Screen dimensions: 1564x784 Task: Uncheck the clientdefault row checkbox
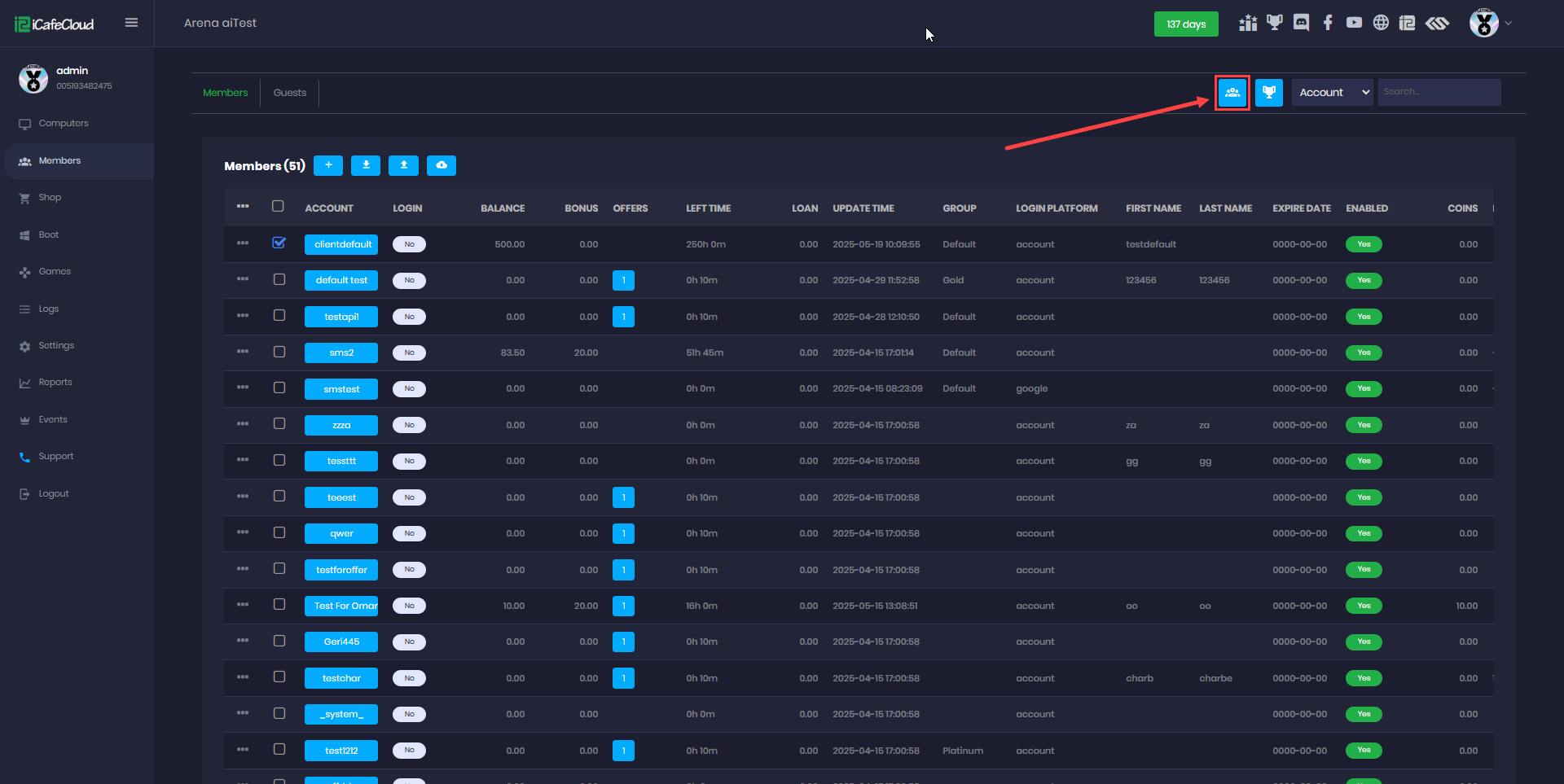279,243
